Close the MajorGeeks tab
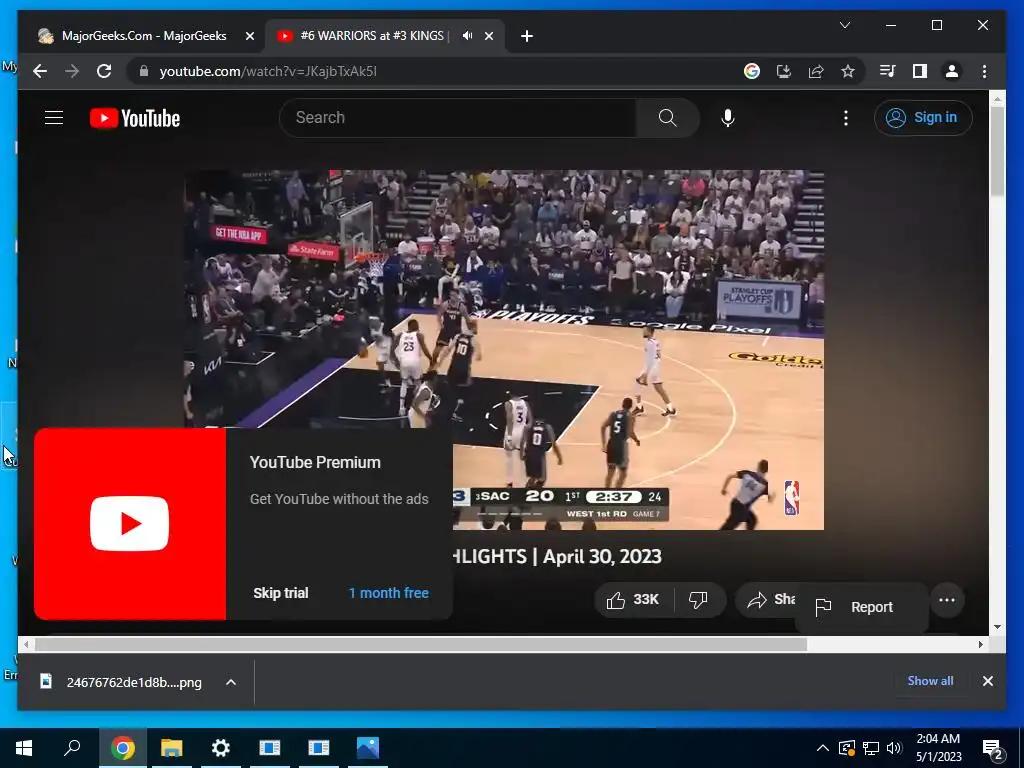1024x768 pixels. click(249, 36)
